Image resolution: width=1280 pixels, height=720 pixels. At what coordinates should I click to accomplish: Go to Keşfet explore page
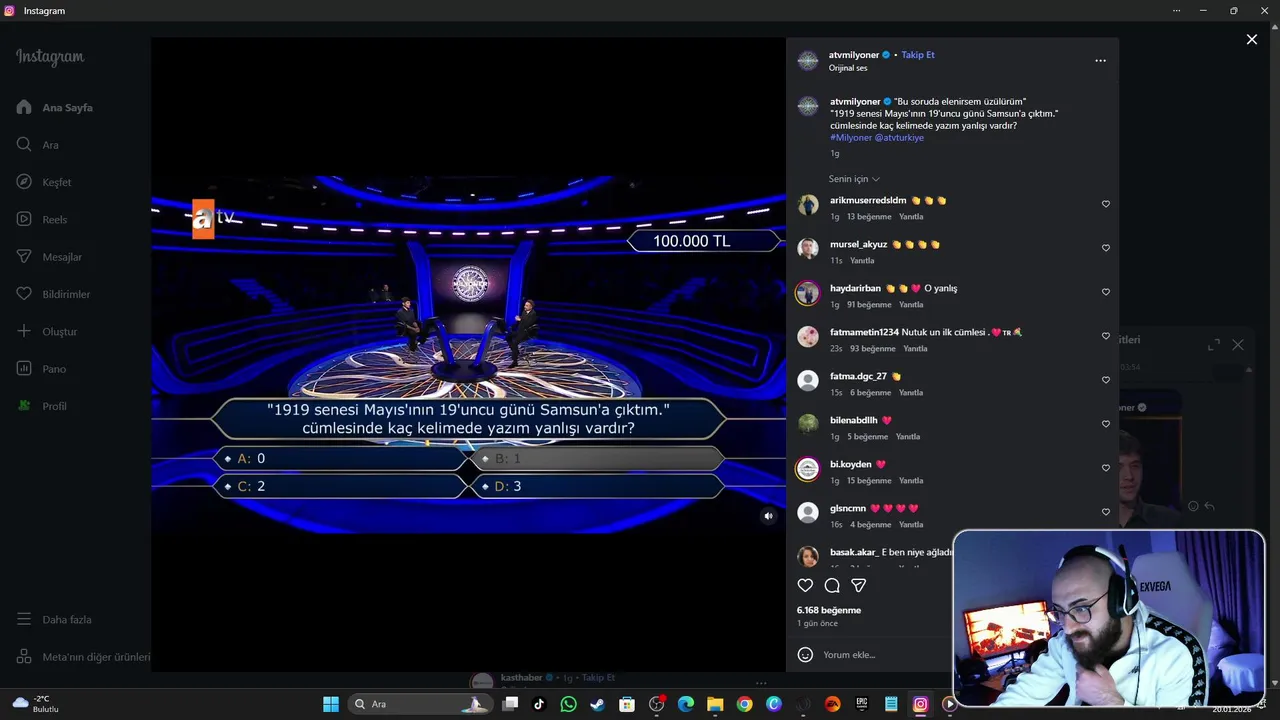44,182
